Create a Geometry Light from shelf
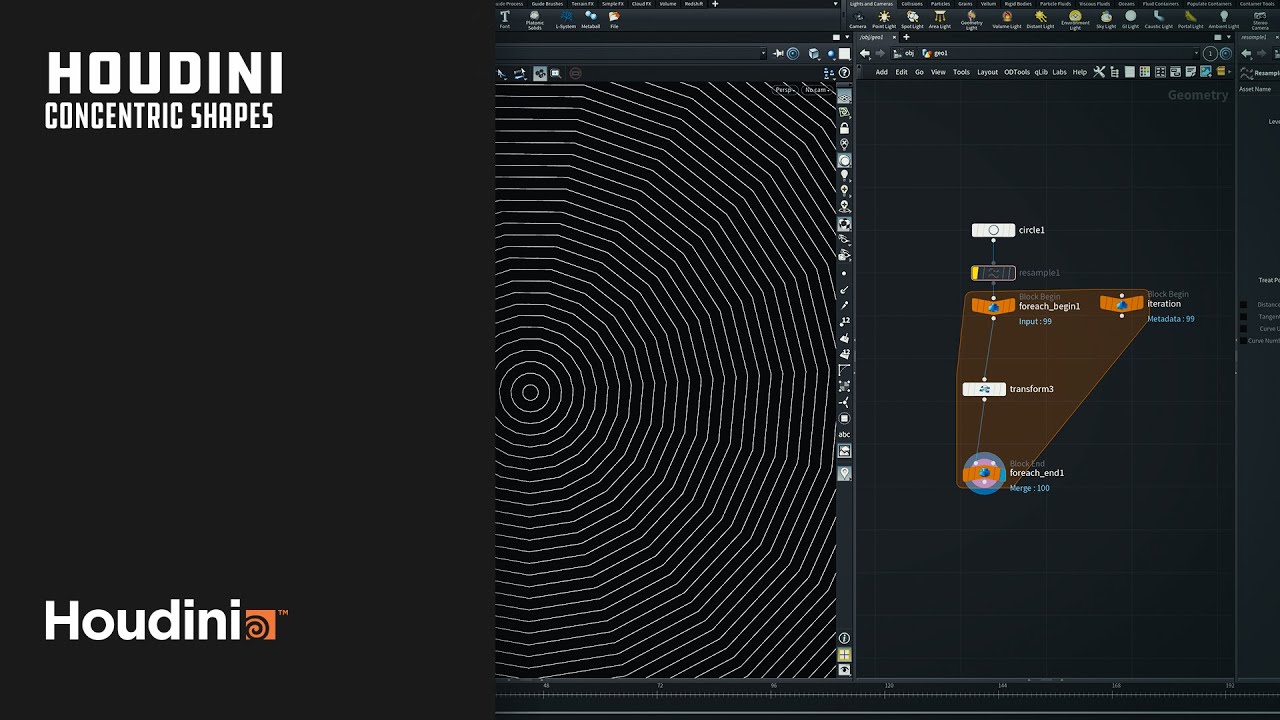This screenshot has width=1280, height=720. tap(971, 20)
